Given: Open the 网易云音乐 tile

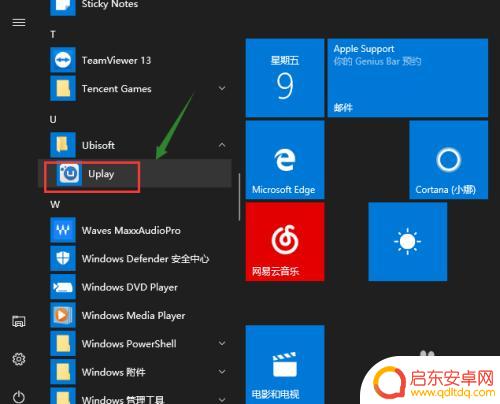Looking at the screenshot, I should tap(285, 242).
